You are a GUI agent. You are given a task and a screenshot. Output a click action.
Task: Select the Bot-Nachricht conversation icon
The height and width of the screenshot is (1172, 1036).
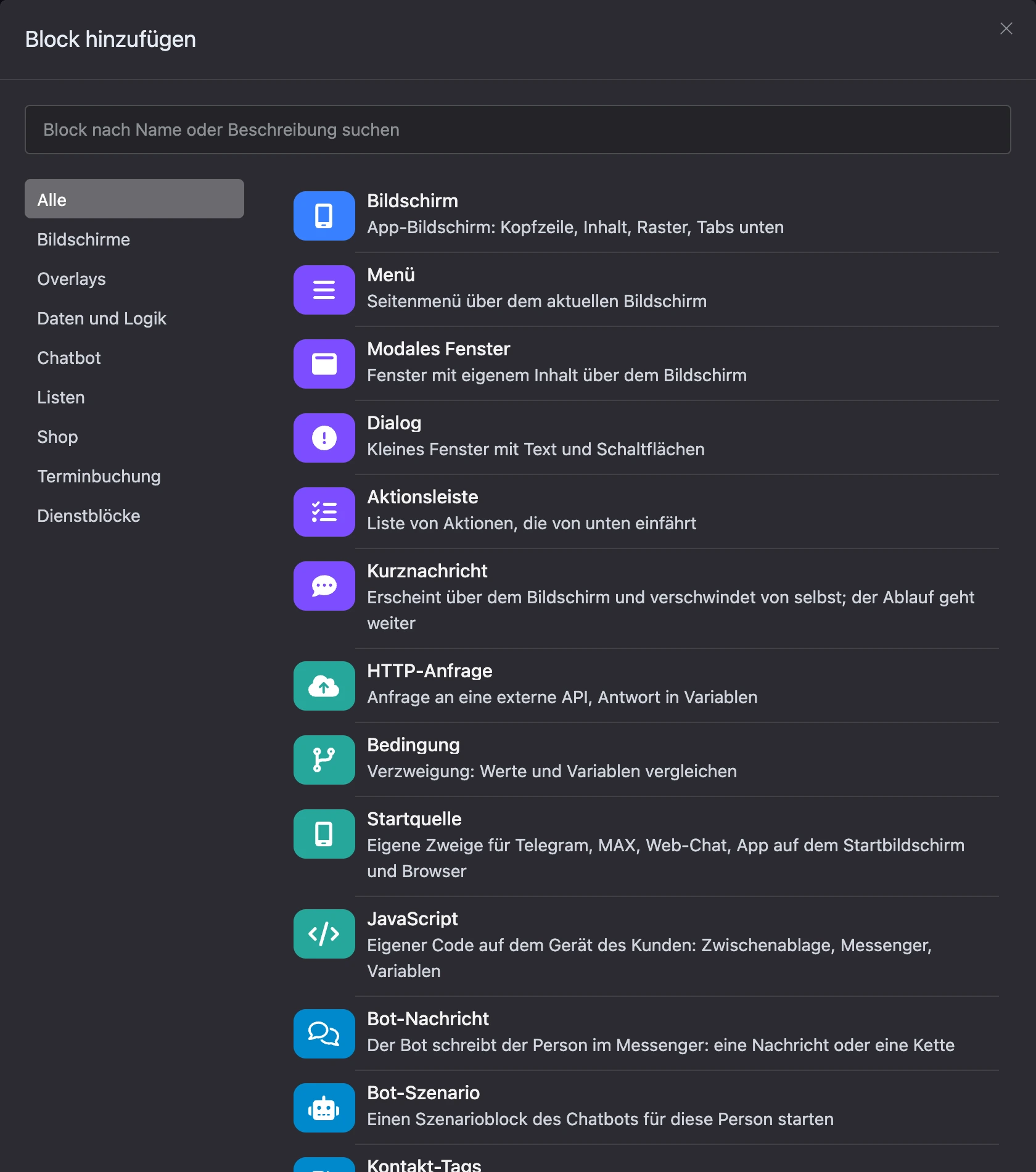point(324,1034)
